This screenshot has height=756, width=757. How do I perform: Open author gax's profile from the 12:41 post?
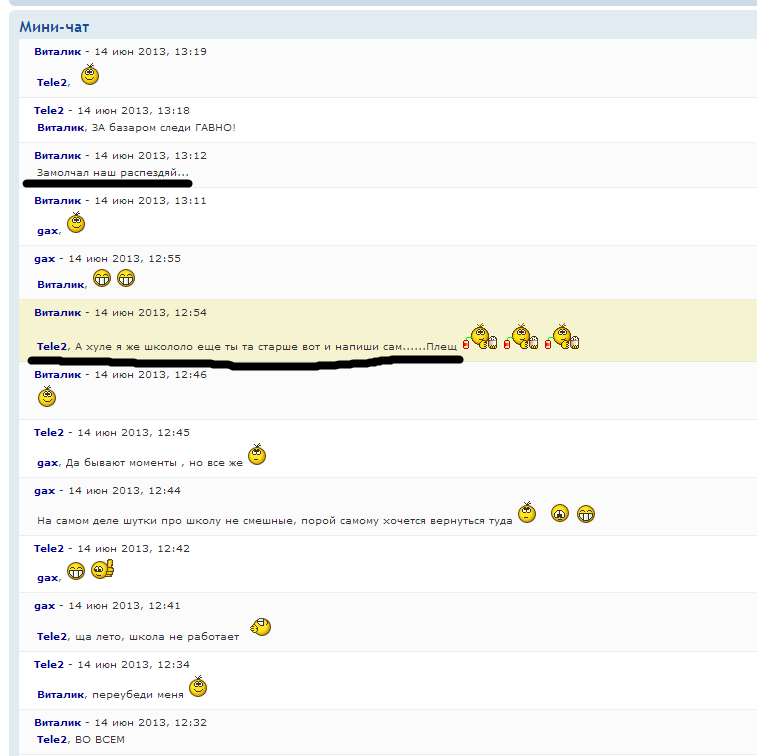pos(44,605)
